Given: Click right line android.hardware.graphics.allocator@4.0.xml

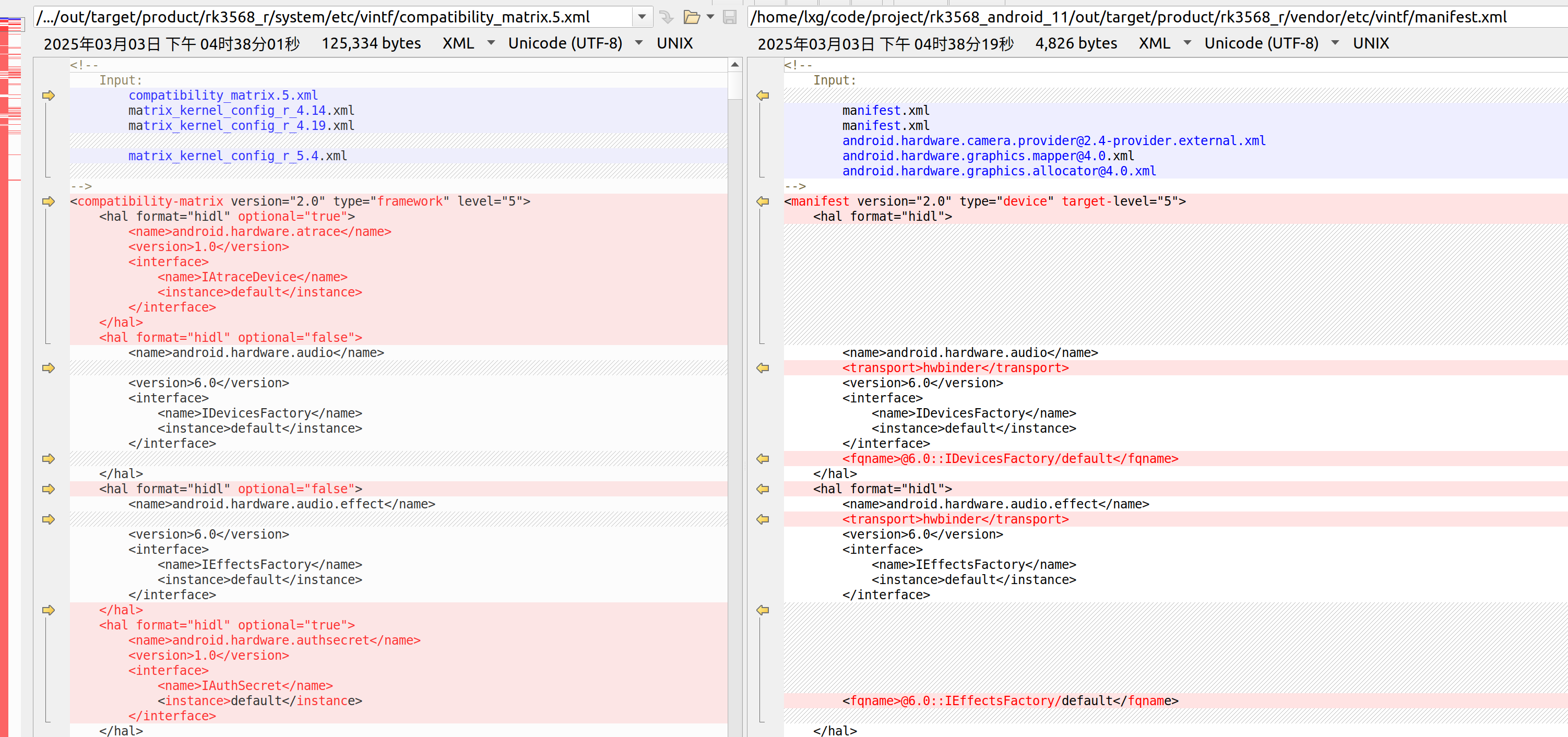Looking at the screenshot, I should coord(999,171).
